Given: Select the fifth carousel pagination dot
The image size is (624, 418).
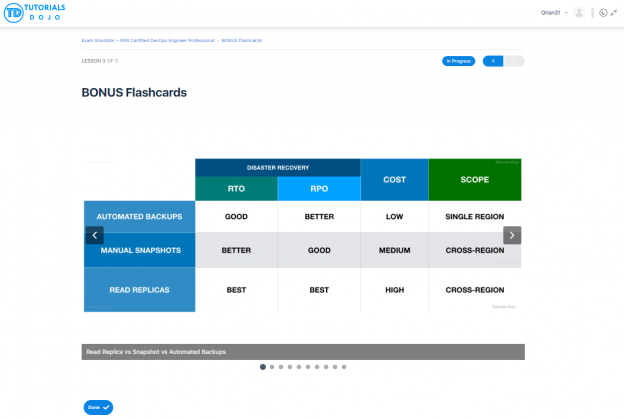Looking at the screenshot, I should pyautogui.click(x=299, y=367).
